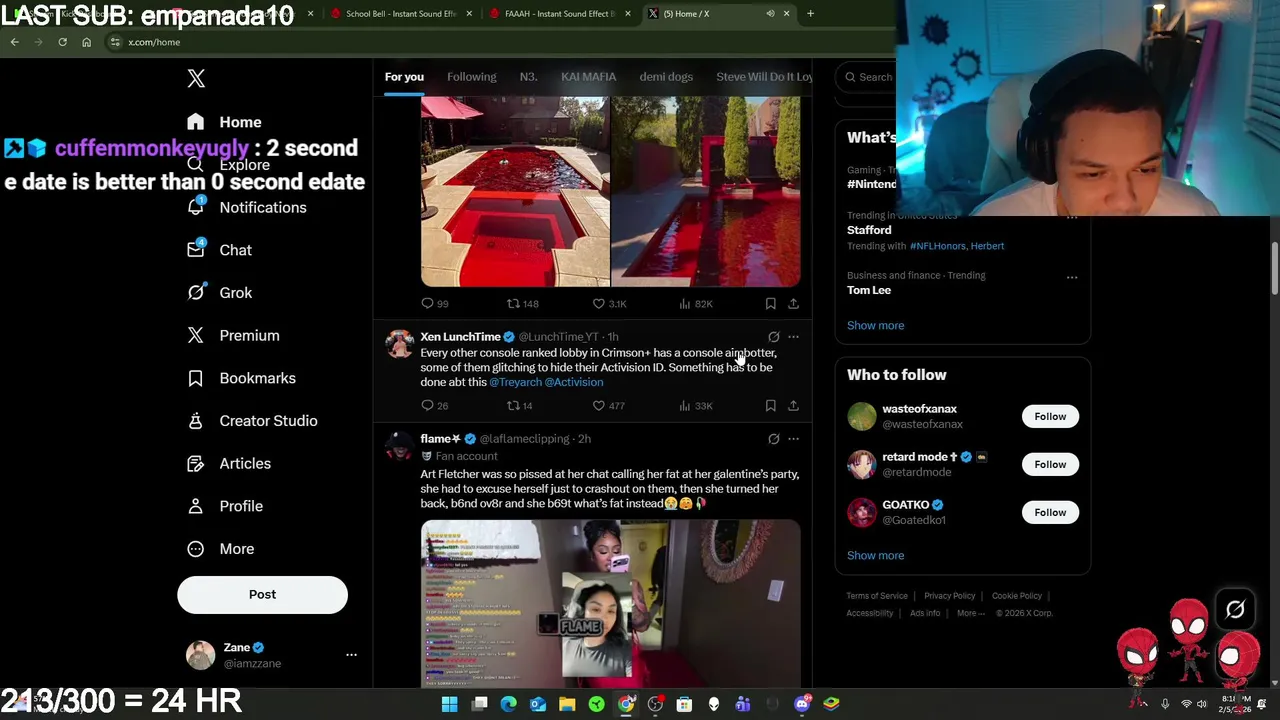Open the Cookie Policy footer link

1016,596
